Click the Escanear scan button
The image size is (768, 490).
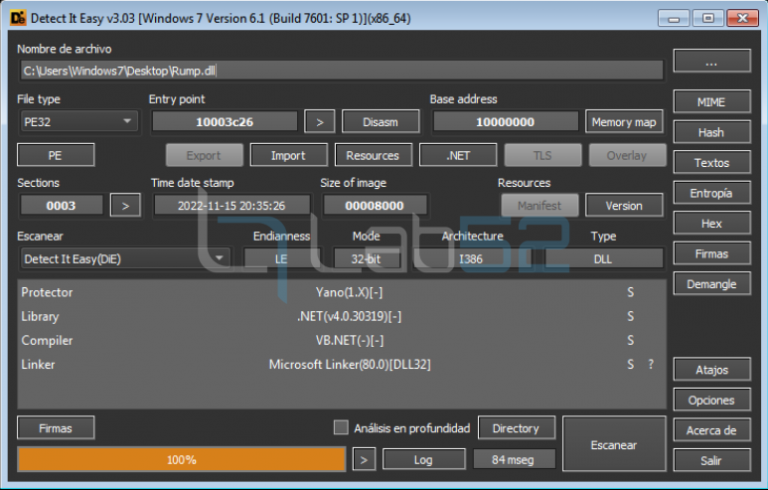tap(613, 445)
